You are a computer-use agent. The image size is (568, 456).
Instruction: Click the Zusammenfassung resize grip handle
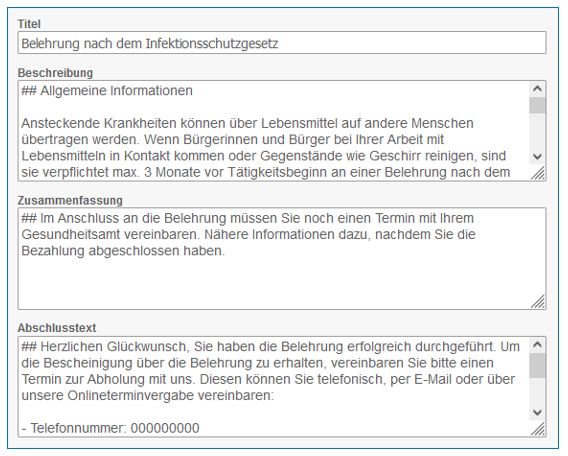pos(538,301)
